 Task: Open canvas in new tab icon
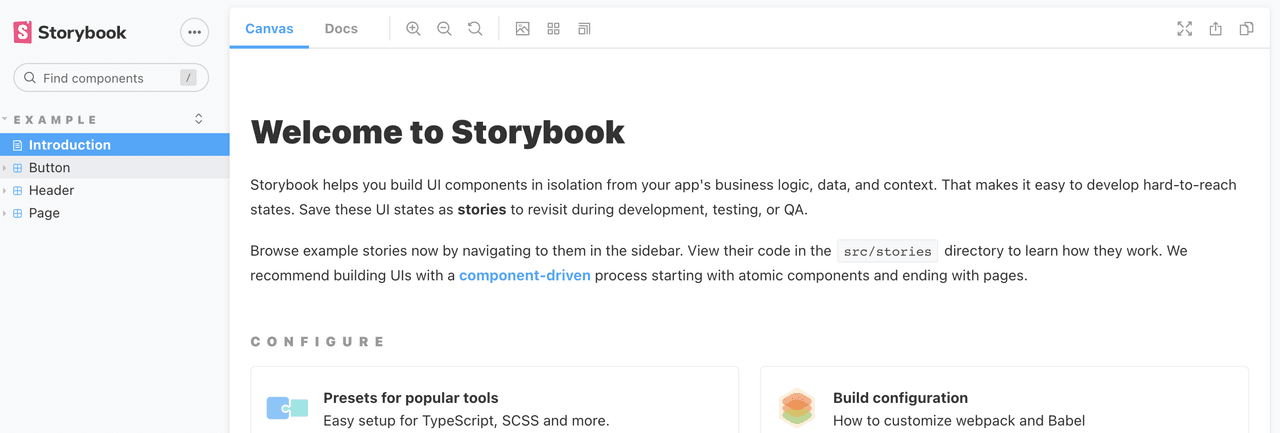[1215, 29]
